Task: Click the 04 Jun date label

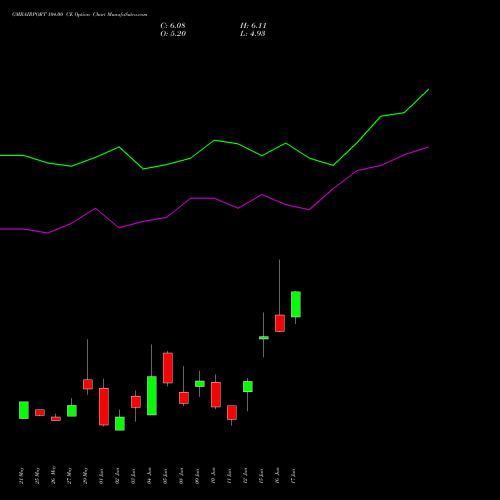Action: pos(150,476)
